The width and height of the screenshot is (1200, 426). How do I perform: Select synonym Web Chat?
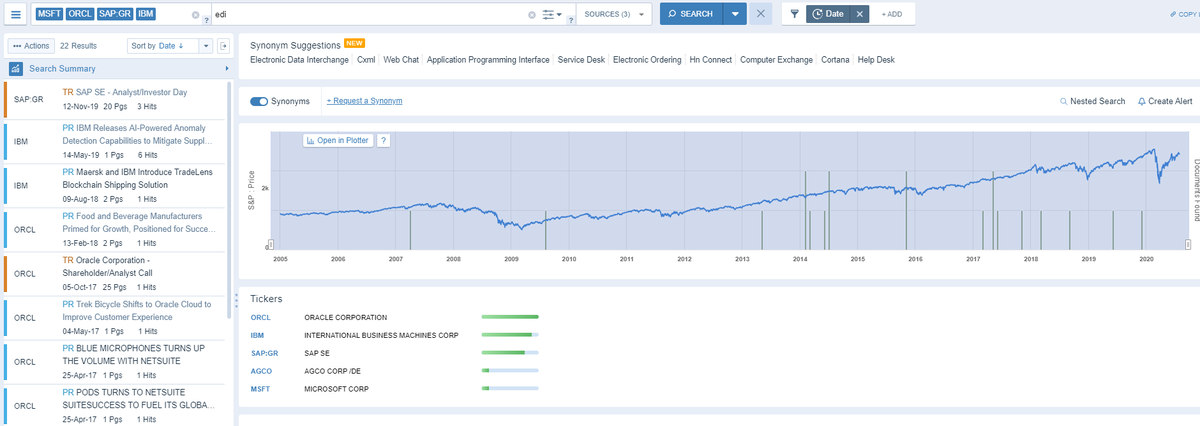pos(402,60)
